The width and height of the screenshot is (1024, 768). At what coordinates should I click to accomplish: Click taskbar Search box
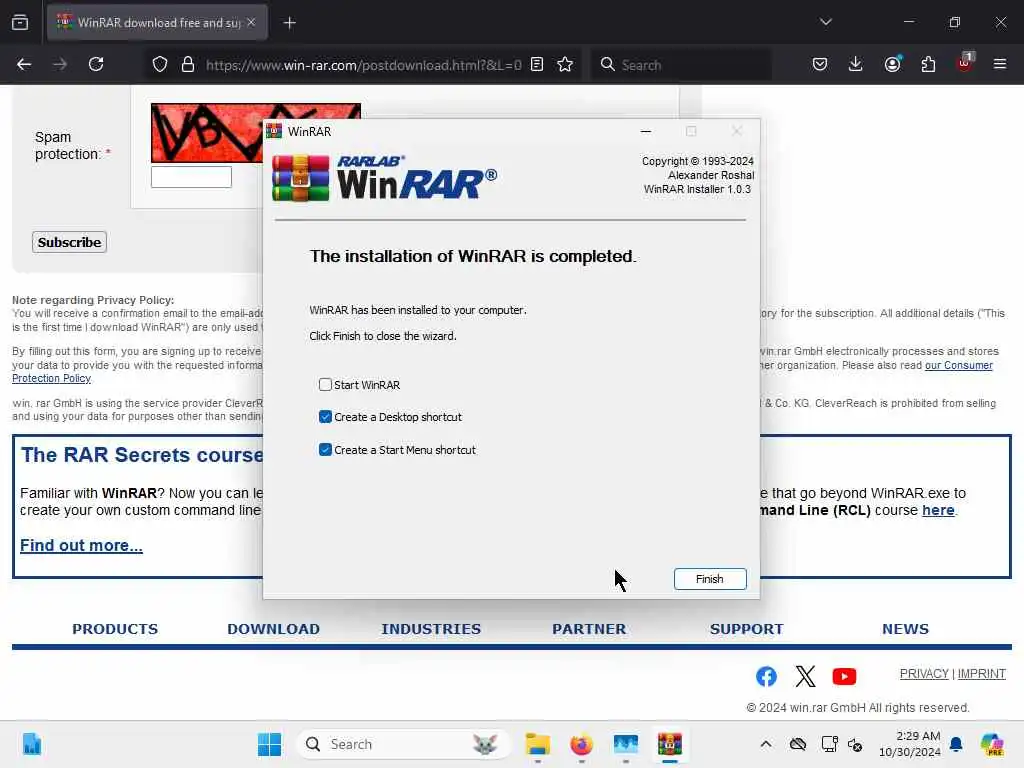point(404,744)
